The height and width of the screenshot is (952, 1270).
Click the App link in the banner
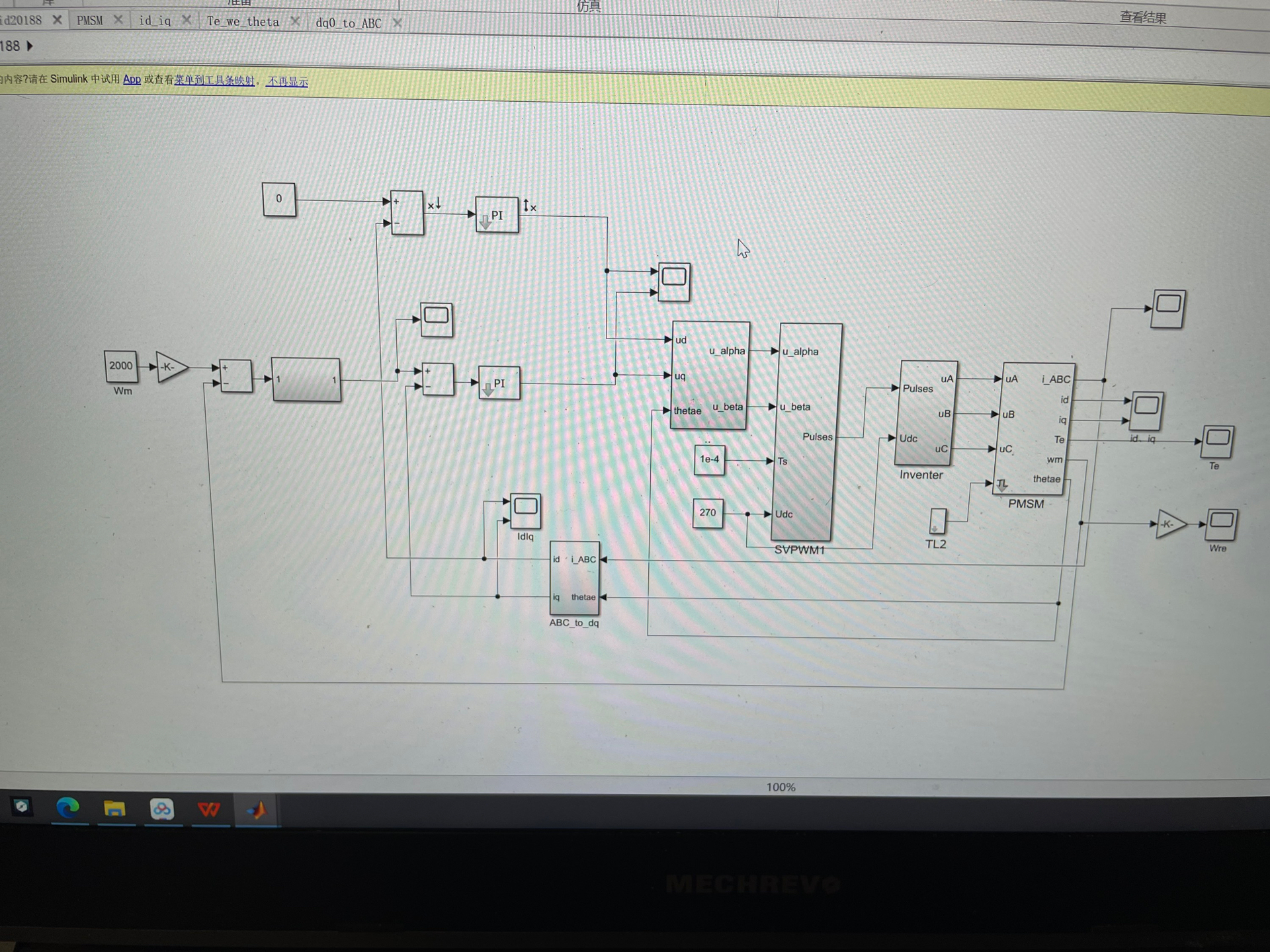132,79
